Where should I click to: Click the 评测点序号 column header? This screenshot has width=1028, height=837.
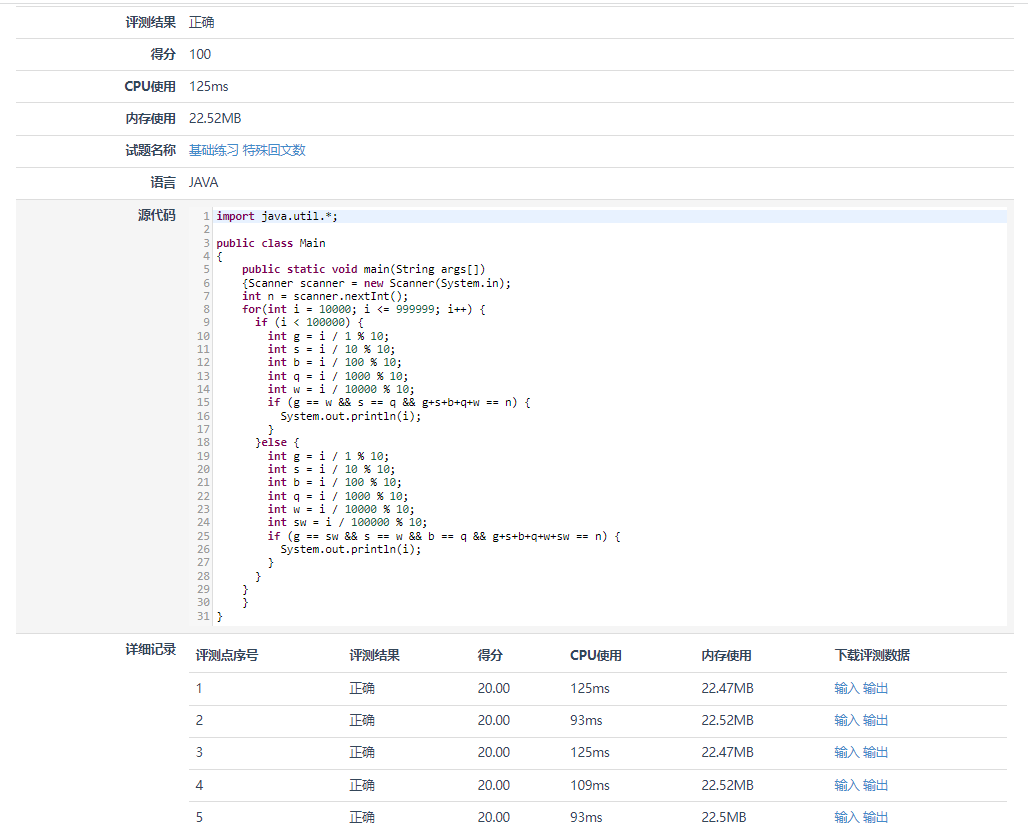227,656
